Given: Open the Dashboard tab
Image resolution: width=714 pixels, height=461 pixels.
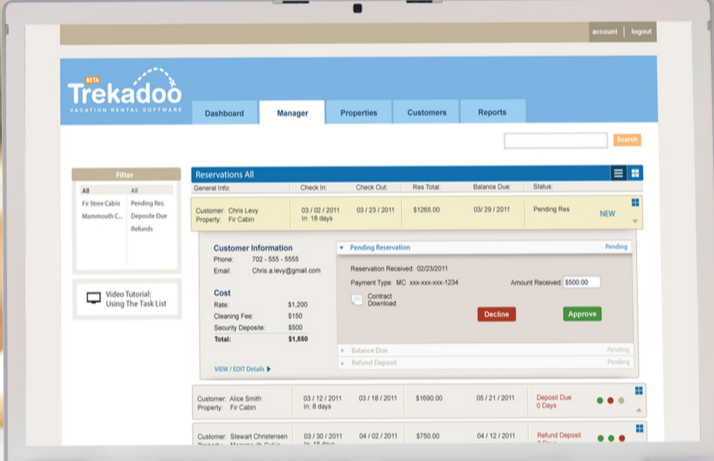Looking at the screenshot, I should pos(224,113).
